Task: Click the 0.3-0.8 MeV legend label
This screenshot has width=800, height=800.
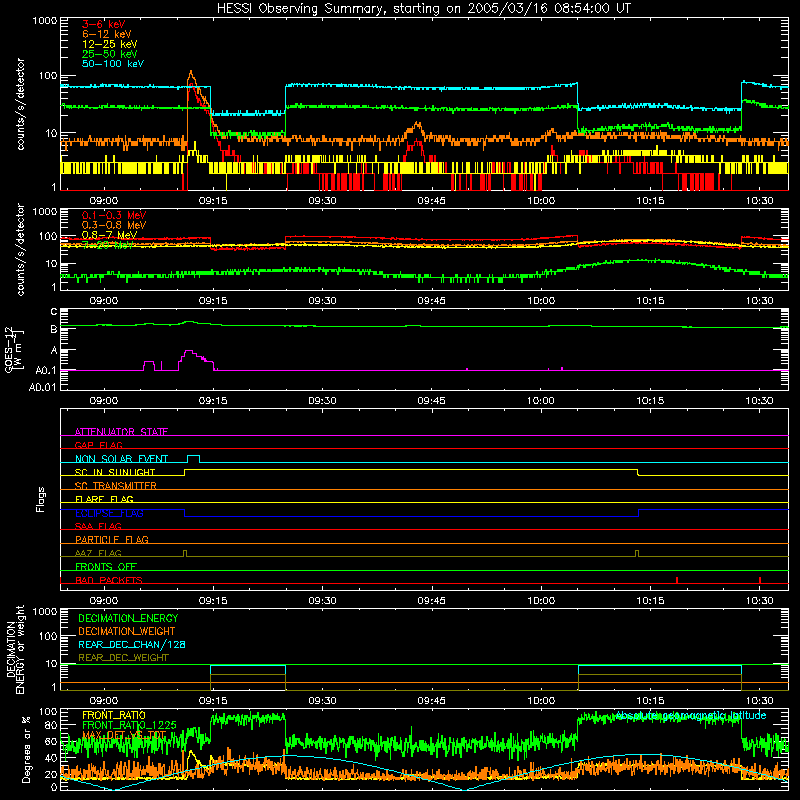Action: [114, 225]
